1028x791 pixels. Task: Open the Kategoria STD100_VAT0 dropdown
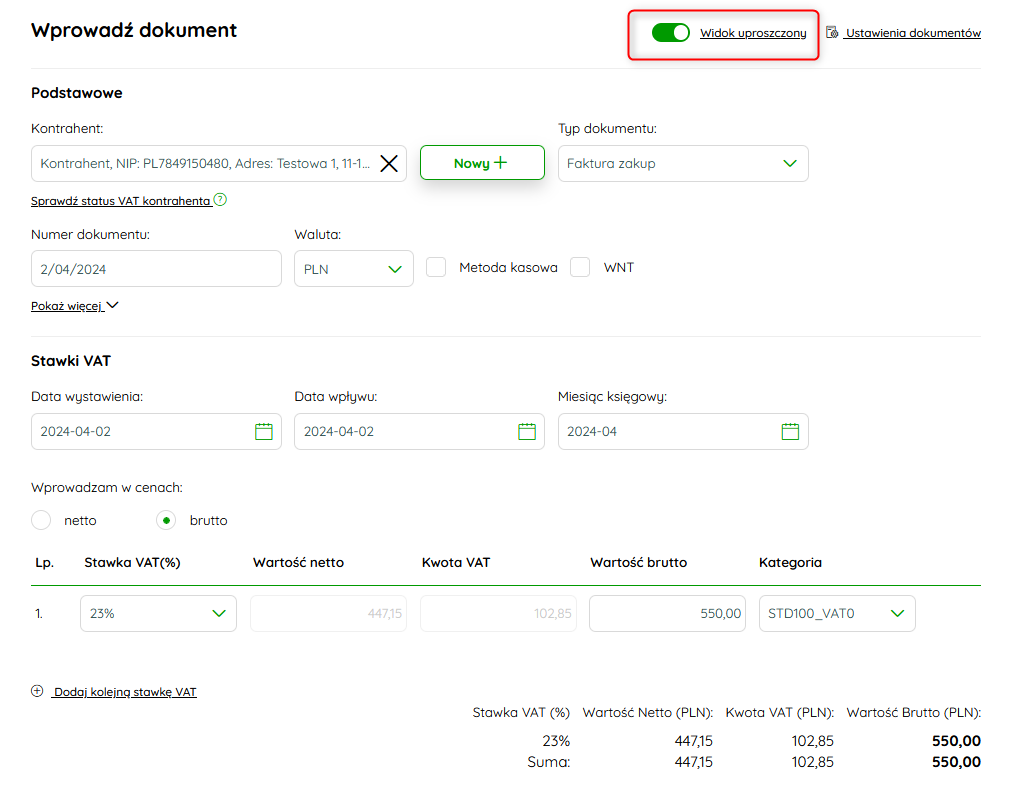(x=837, y=613)
